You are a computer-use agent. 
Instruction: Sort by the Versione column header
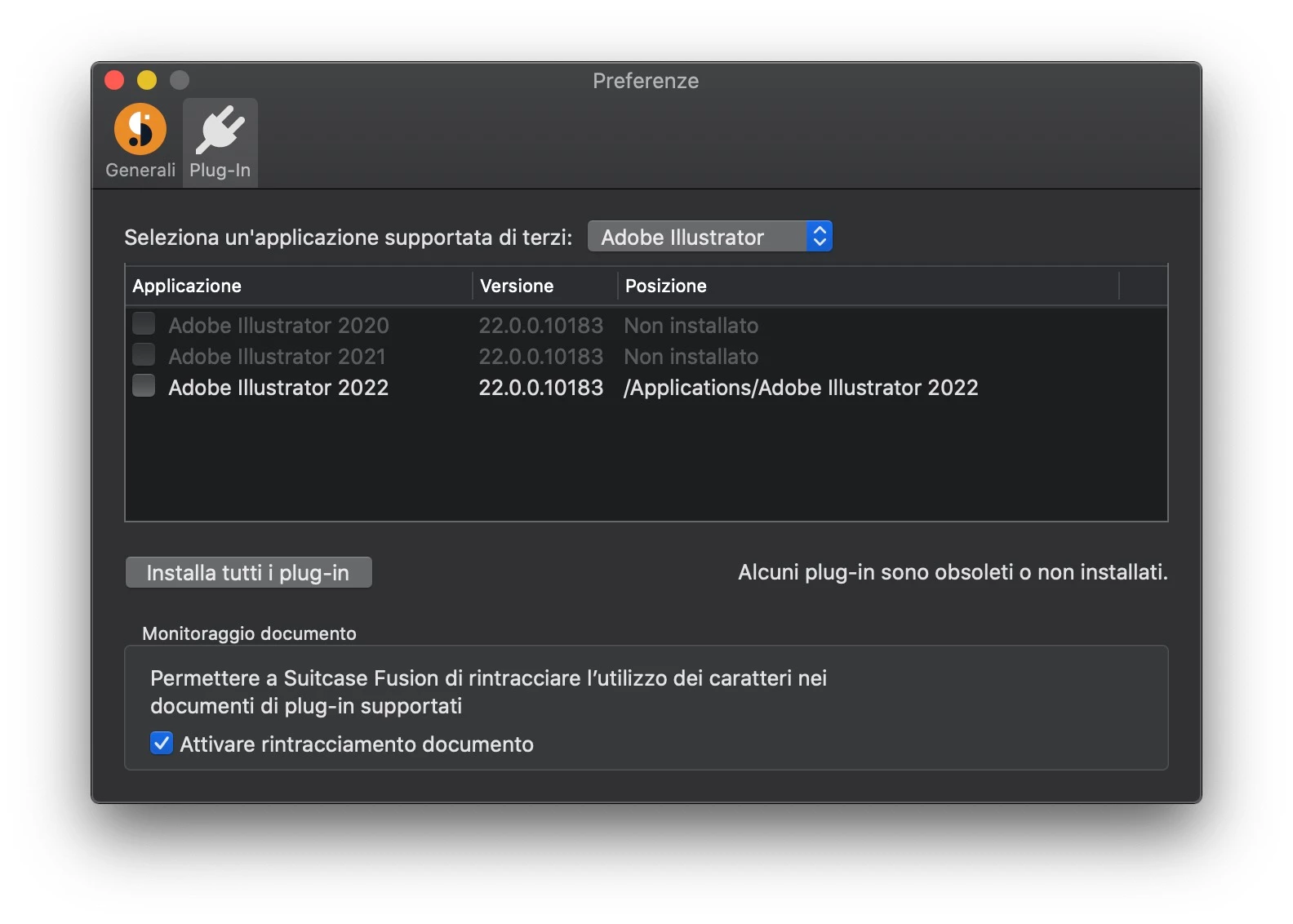(545, 286)
